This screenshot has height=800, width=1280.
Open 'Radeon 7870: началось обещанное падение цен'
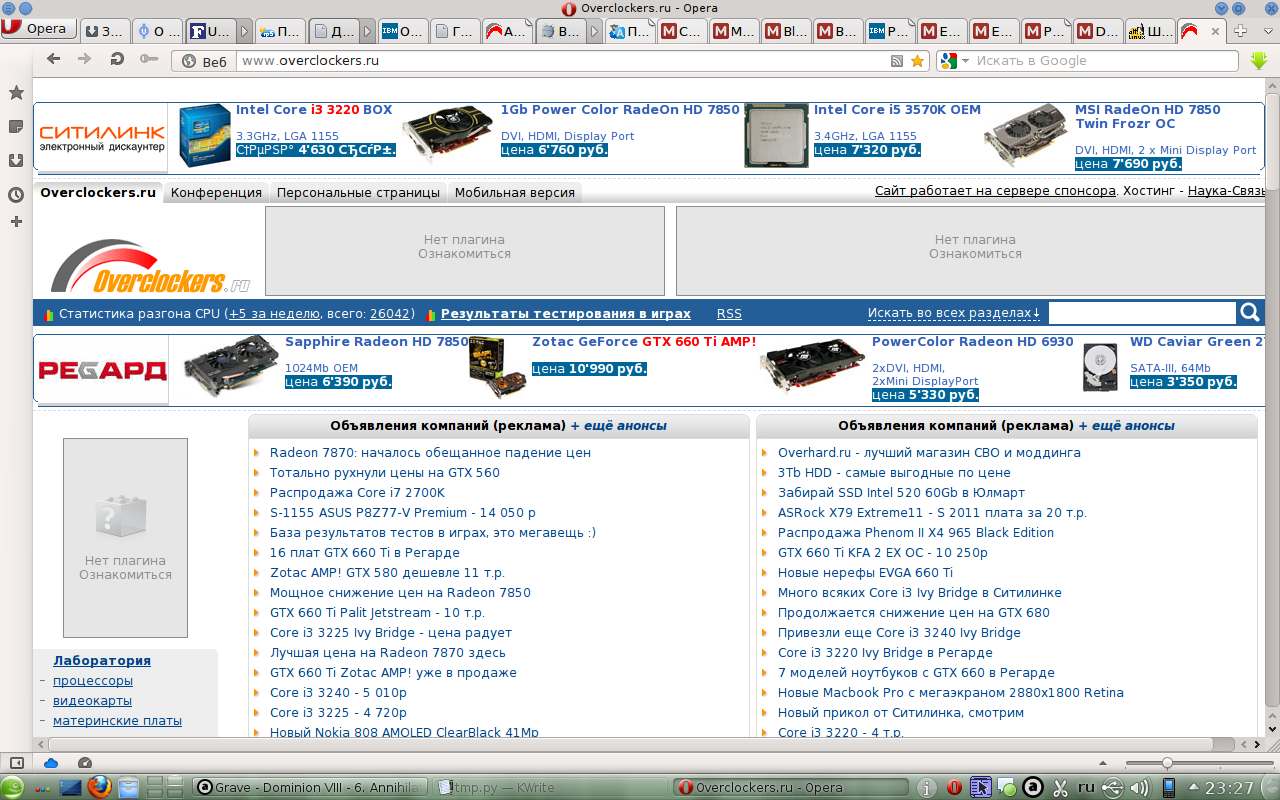click(430, 452)
